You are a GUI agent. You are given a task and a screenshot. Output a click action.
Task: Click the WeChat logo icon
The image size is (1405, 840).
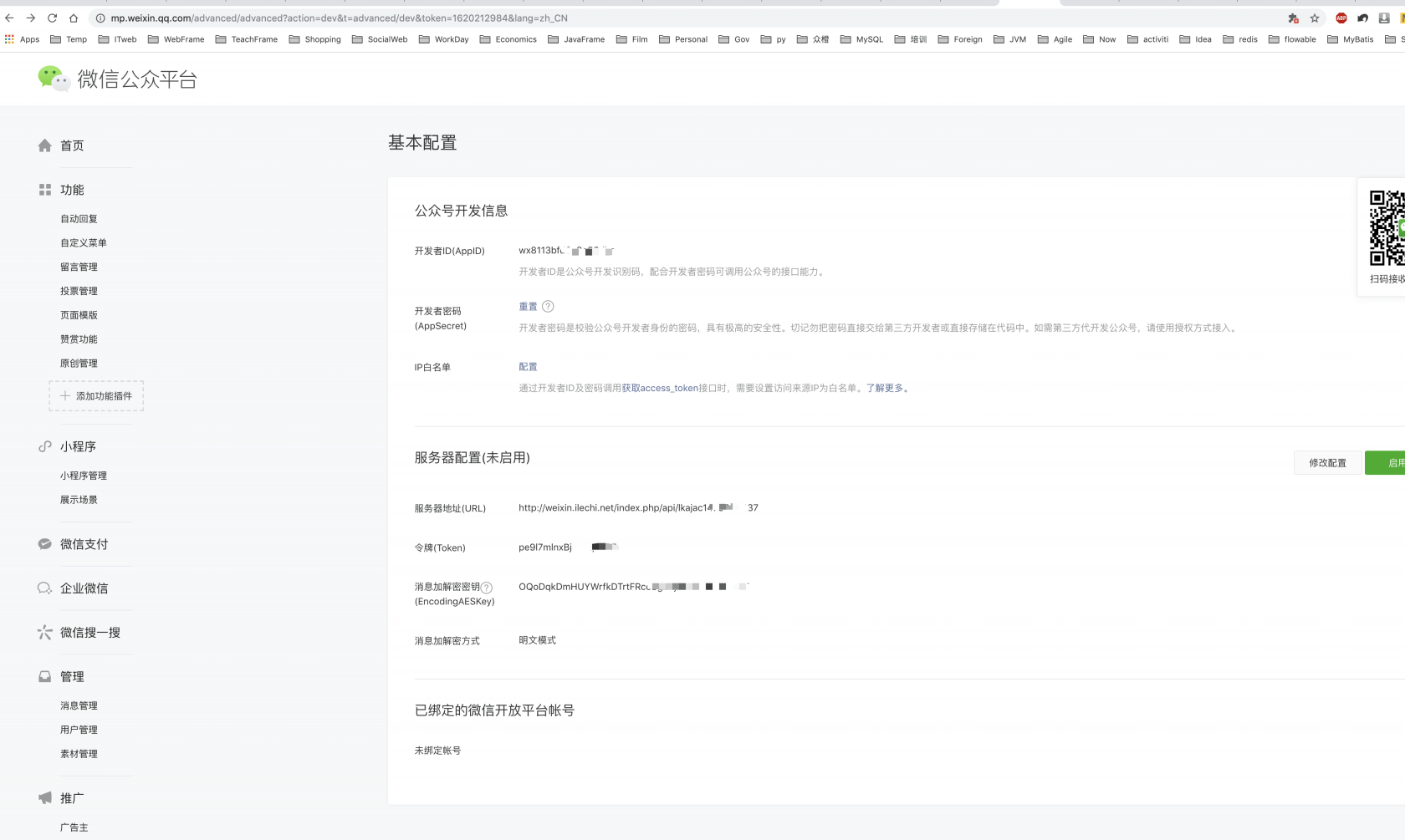pyautogui.click(x=54, y=79)
